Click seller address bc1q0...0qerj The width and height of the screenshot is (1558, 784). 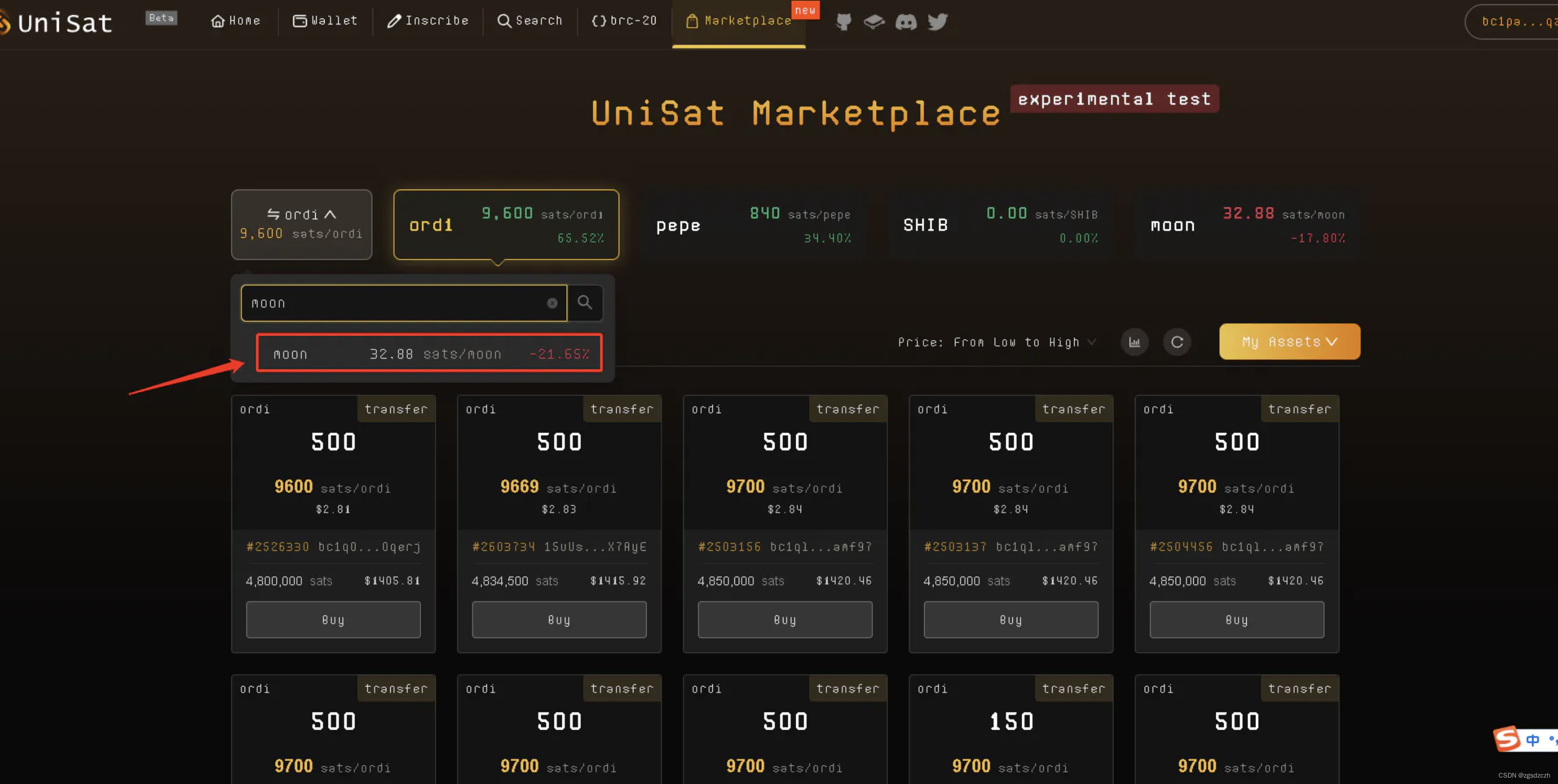(x=370, y=546)
